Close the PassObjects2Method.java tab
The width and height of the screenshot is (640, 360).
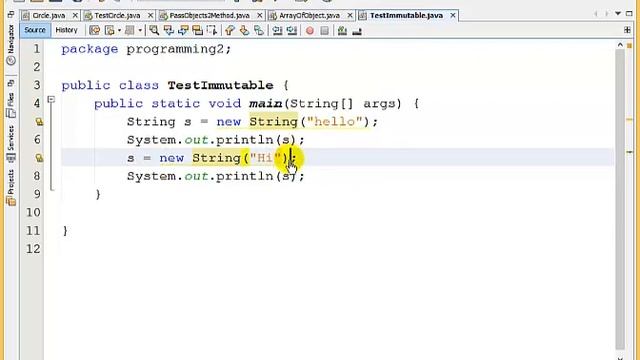click(260, 16)
